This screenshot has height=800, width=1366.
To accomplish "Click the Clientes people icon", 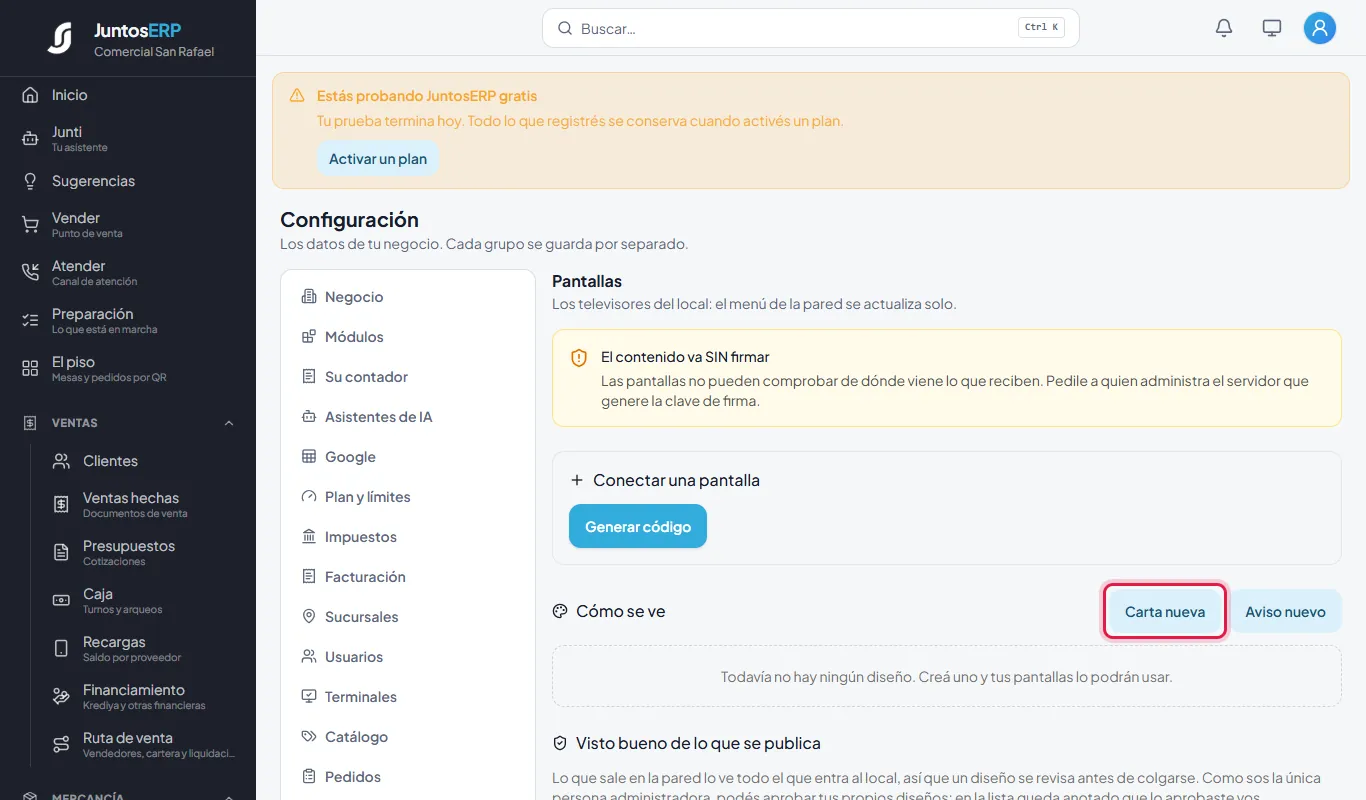I will click(x=61, y=461).
